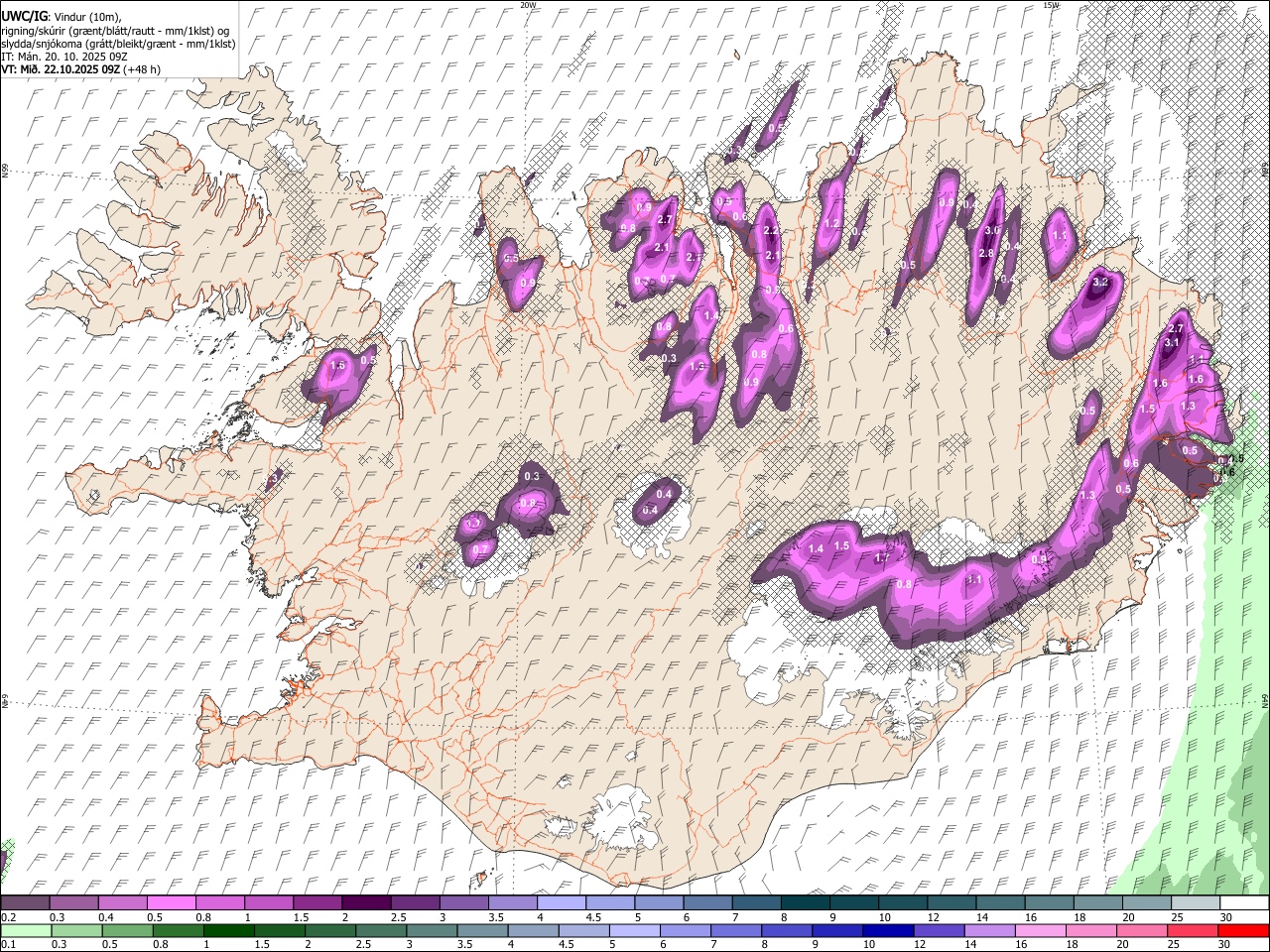Select the dark purple 2 swatch in the snow legend

[365, 902]
